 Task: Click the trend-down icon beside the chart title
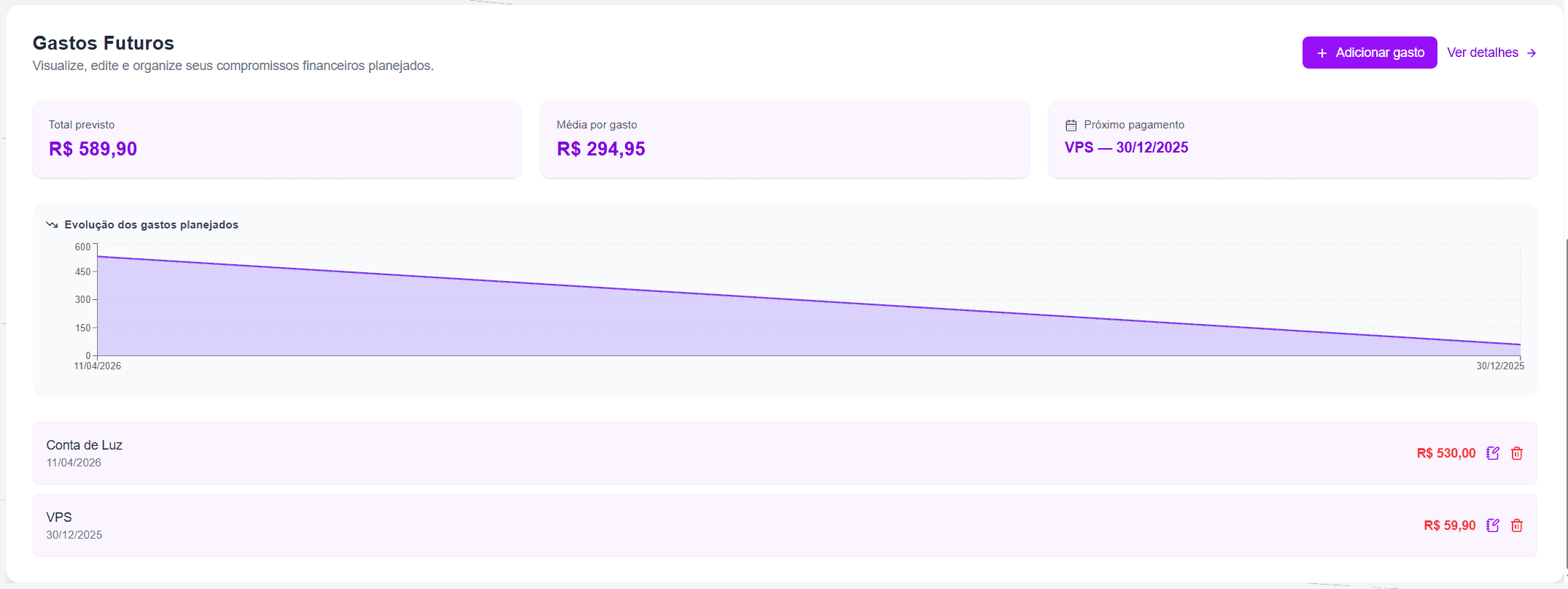tap(52, 225)
